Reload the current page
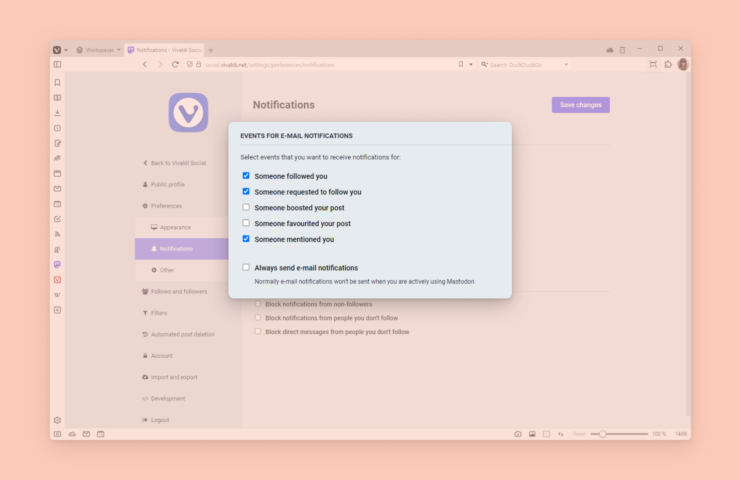This screenshot has width=740, height=480. tap(175, 64)
